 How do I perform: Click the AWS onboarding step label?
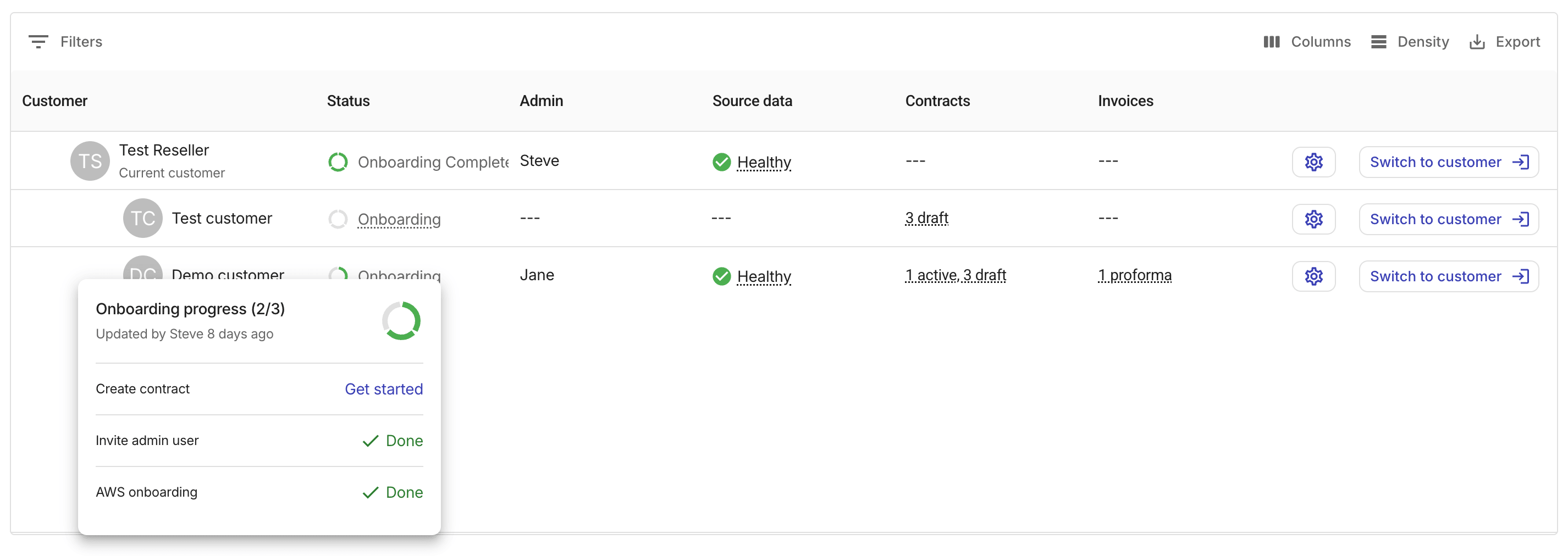tap(146, 492)
